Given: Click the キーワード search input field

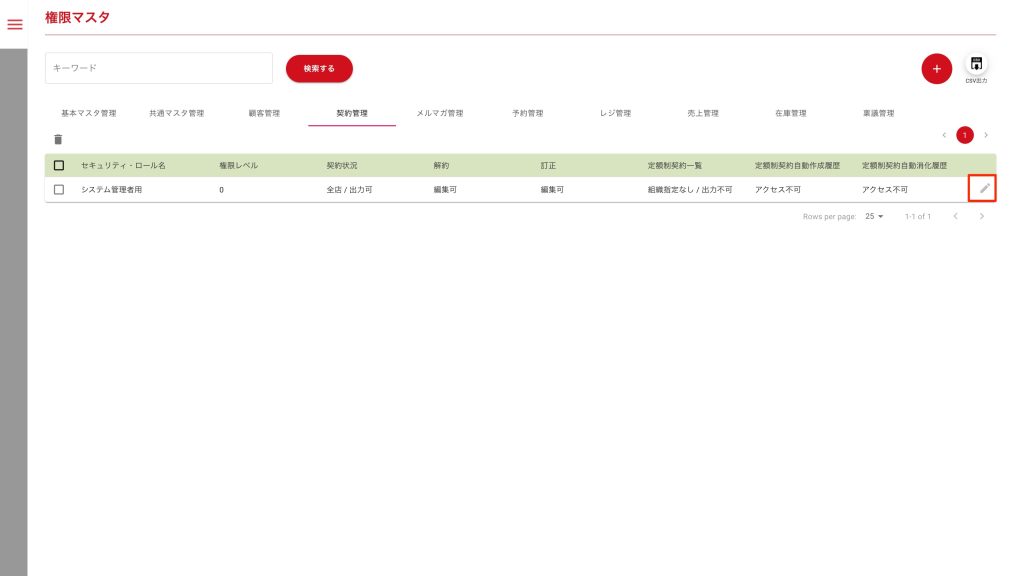Looking at the screenshot, I should coord(159,68).
